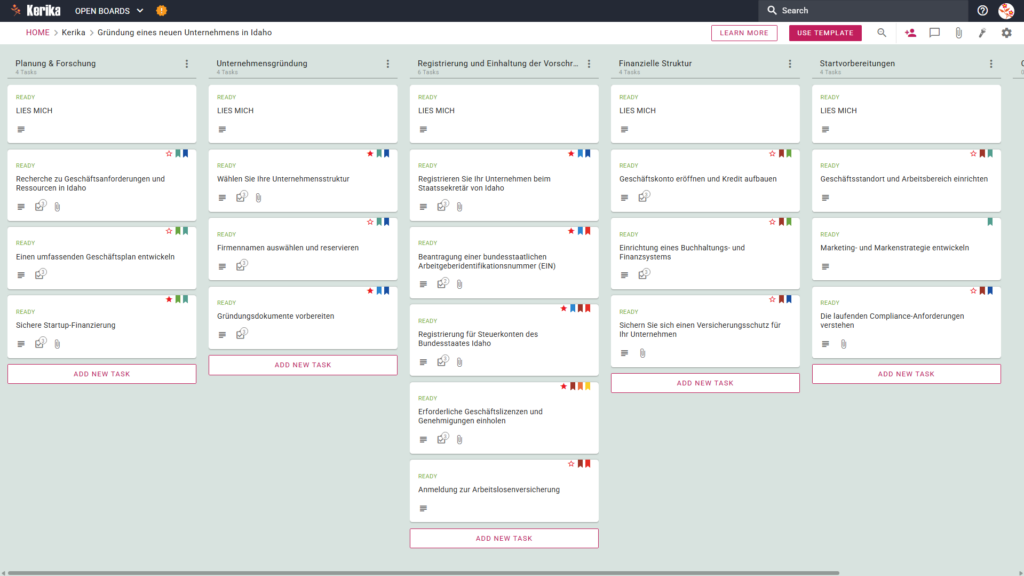Open checklist icon on Gründungsdokumente vorbereiten card
Screen dimensions: 1024x576
tap(242, 334)
